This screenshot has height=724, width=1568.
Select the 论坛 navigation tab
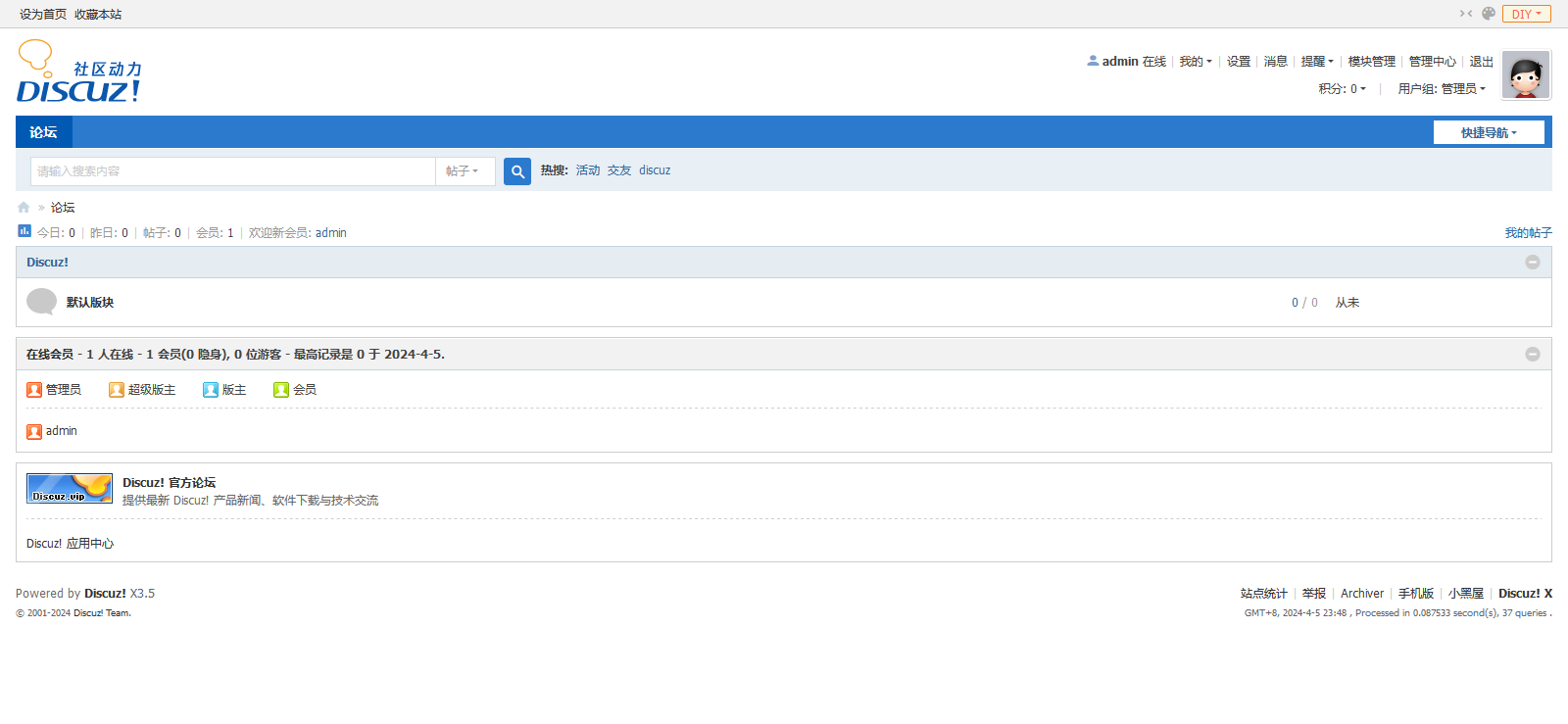coord(43,132)
